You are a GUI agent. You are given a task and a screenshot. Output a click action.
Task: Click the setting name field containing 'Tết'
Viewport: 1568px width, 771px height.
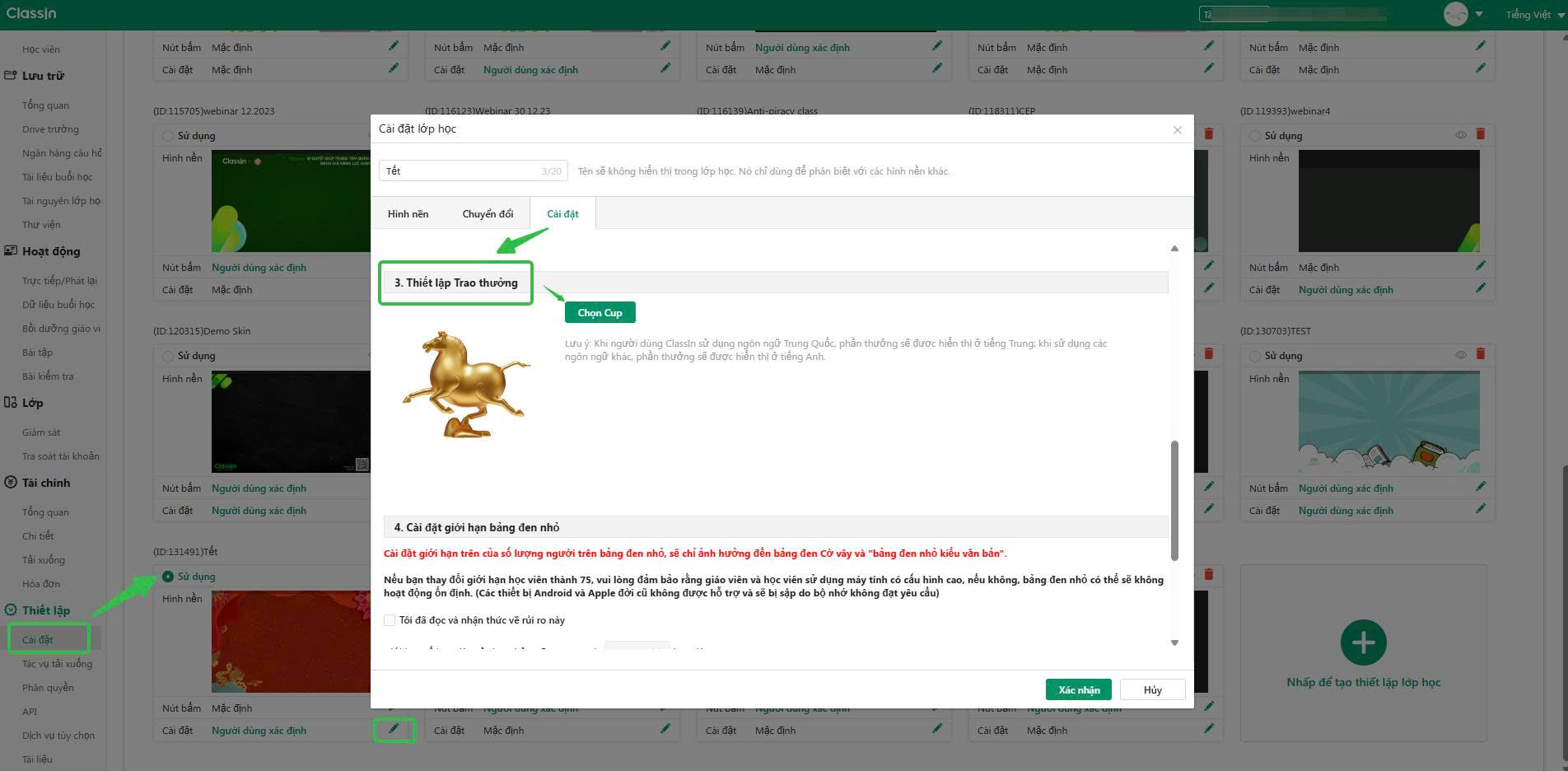pyautogui.click(x=461, y=171)
